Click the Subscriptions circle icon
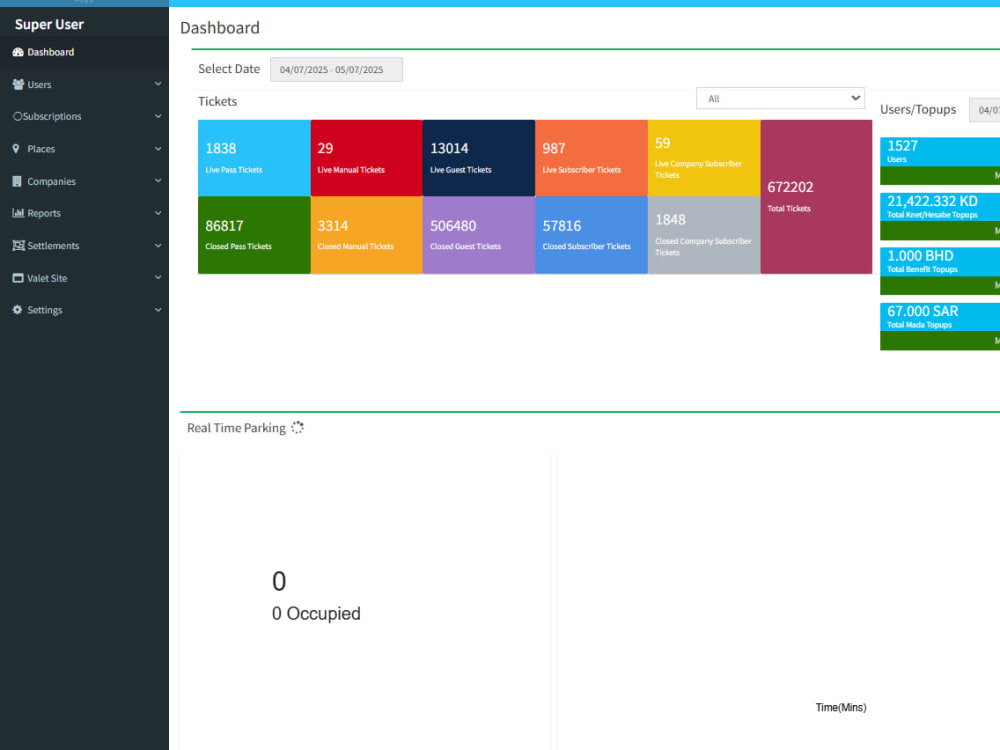The height and width of the screenshot is (750, 1000). click(17, 117)
